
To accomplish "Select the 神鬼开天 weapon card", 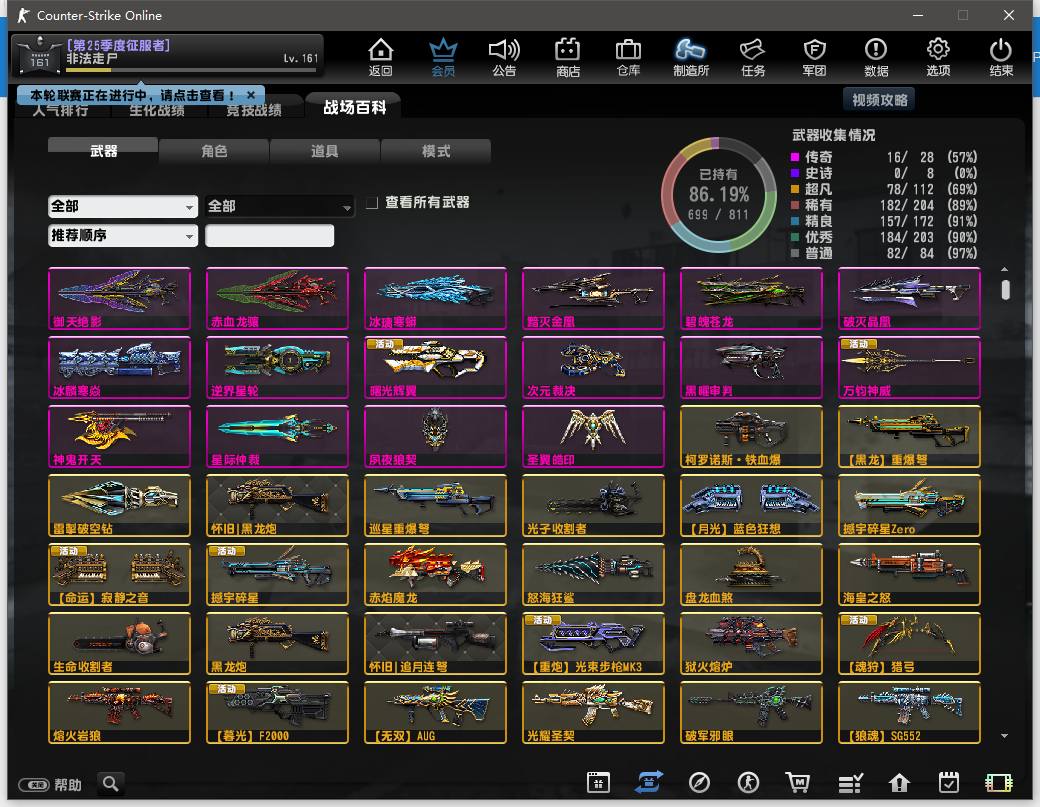I will tap(119, 436).
